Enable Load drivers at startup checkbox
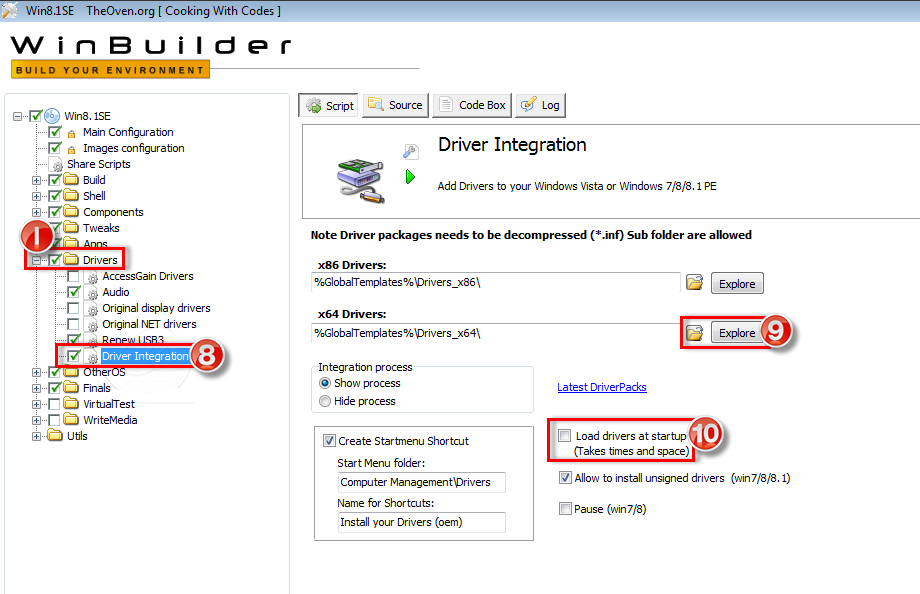 pyautogui.click(x=564, y=436)
